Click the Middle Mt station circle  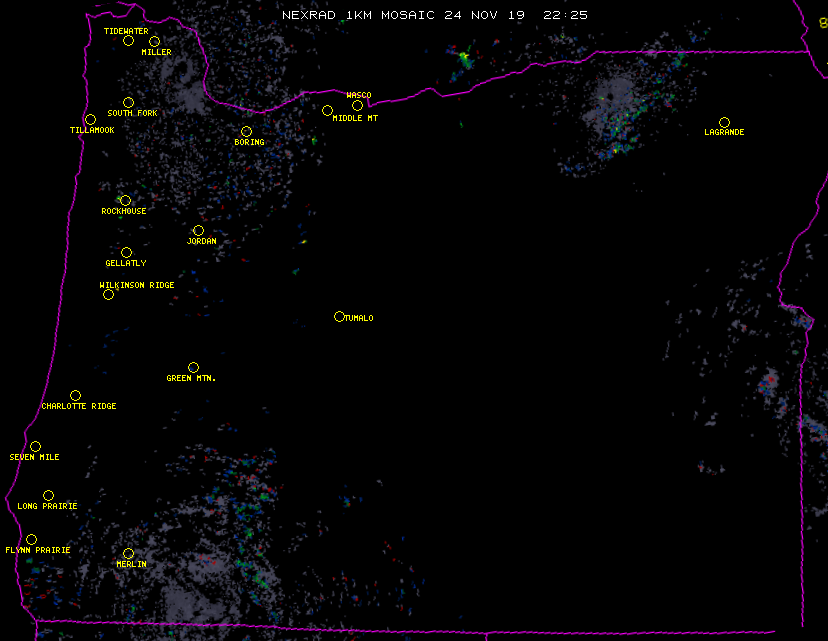click(x=327, y=110)
